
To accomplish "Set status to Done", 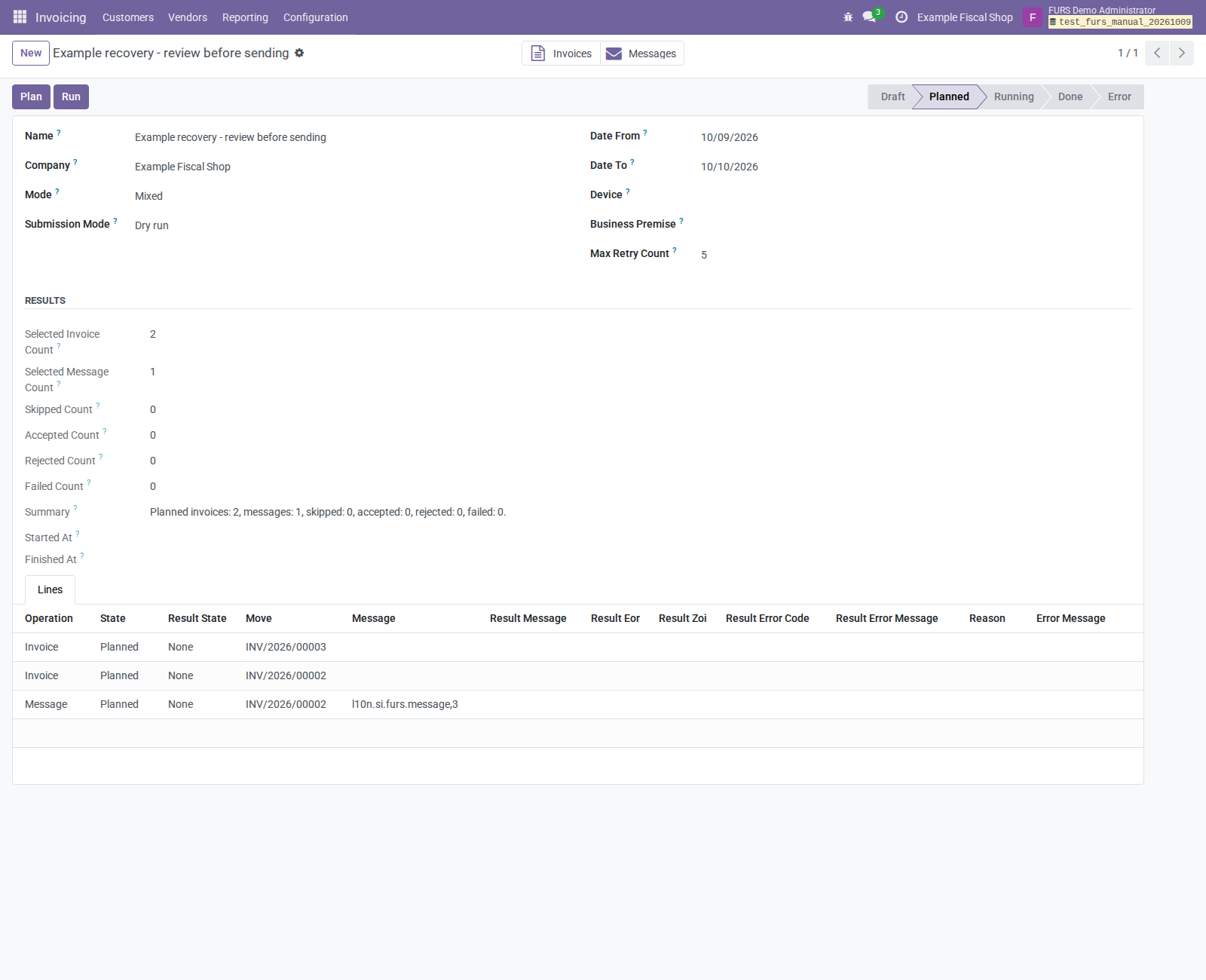I will point(1070,96).
